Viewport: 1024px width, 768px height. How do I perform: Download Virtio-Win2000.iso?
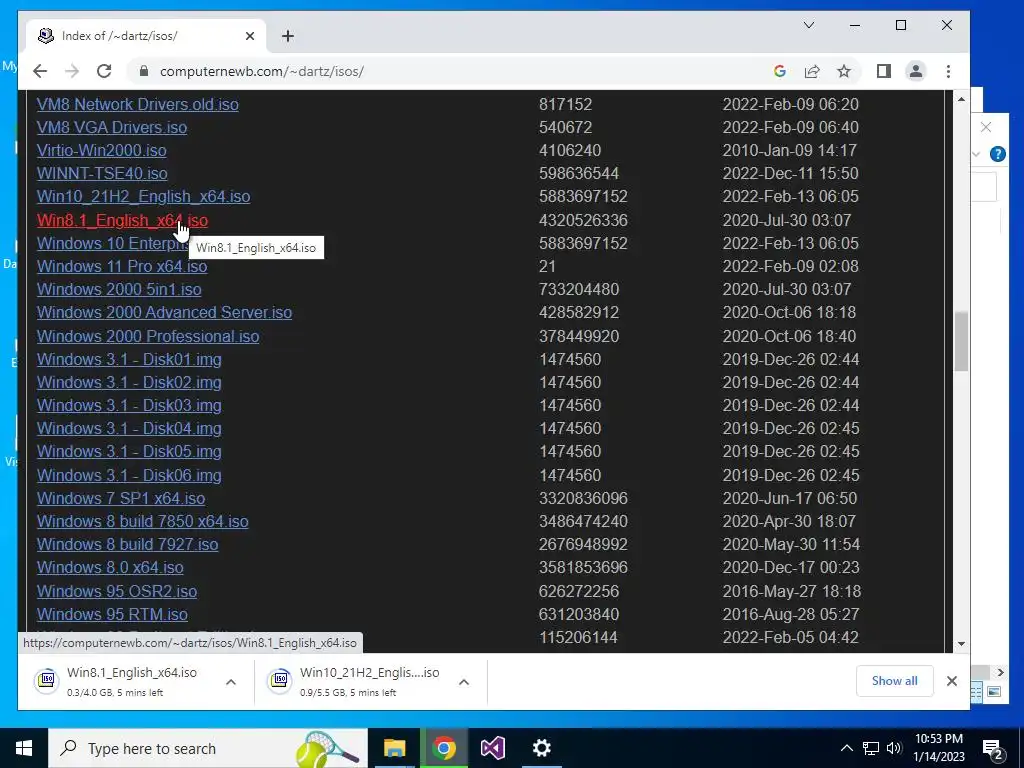click(101, 150)
